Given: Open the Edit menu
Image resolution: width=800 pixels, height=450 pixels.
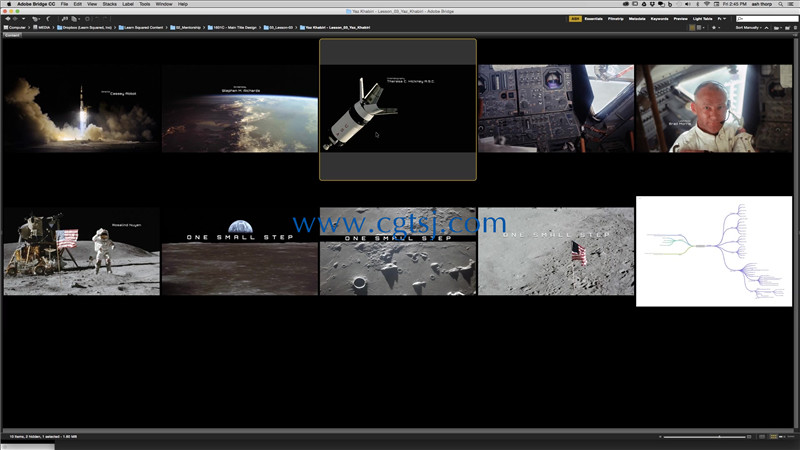Looking at the screenshot, I should [x=78, y=4].
